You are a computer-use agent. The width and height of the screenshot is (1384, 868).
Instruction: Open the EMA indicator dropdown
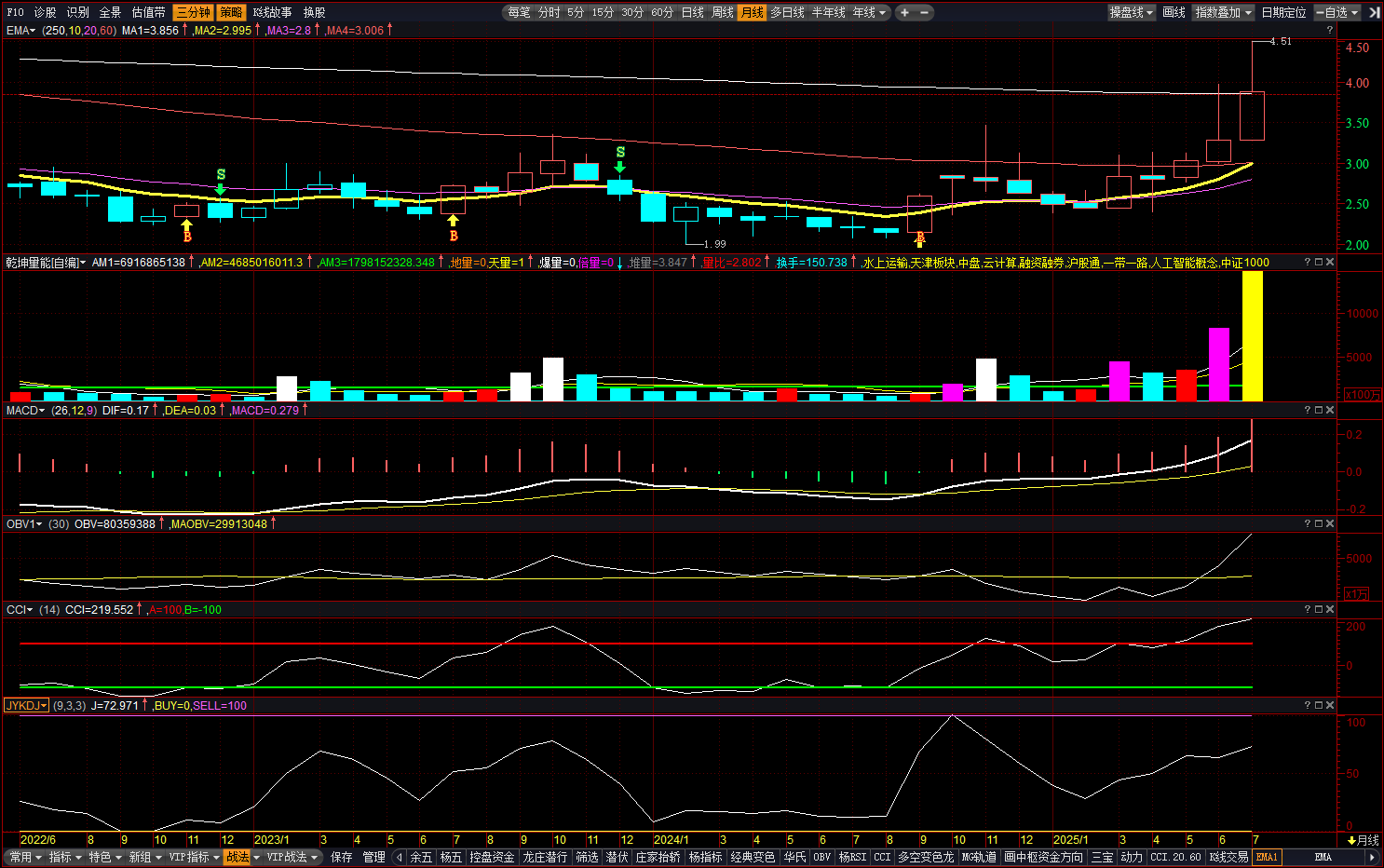point(20,30)
